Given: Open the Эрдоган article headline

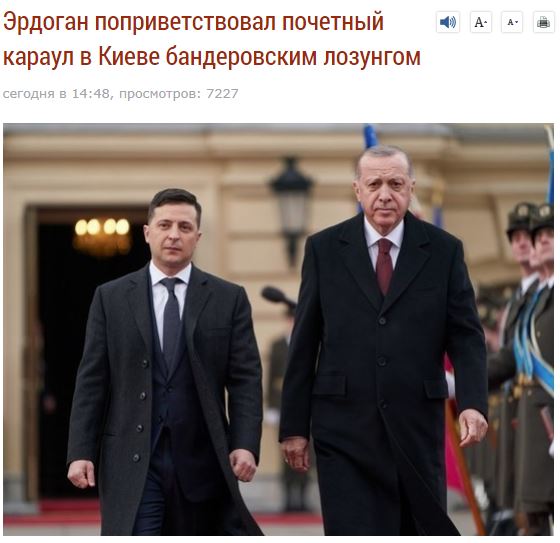Looking at the screenshot, I should 211,39.
